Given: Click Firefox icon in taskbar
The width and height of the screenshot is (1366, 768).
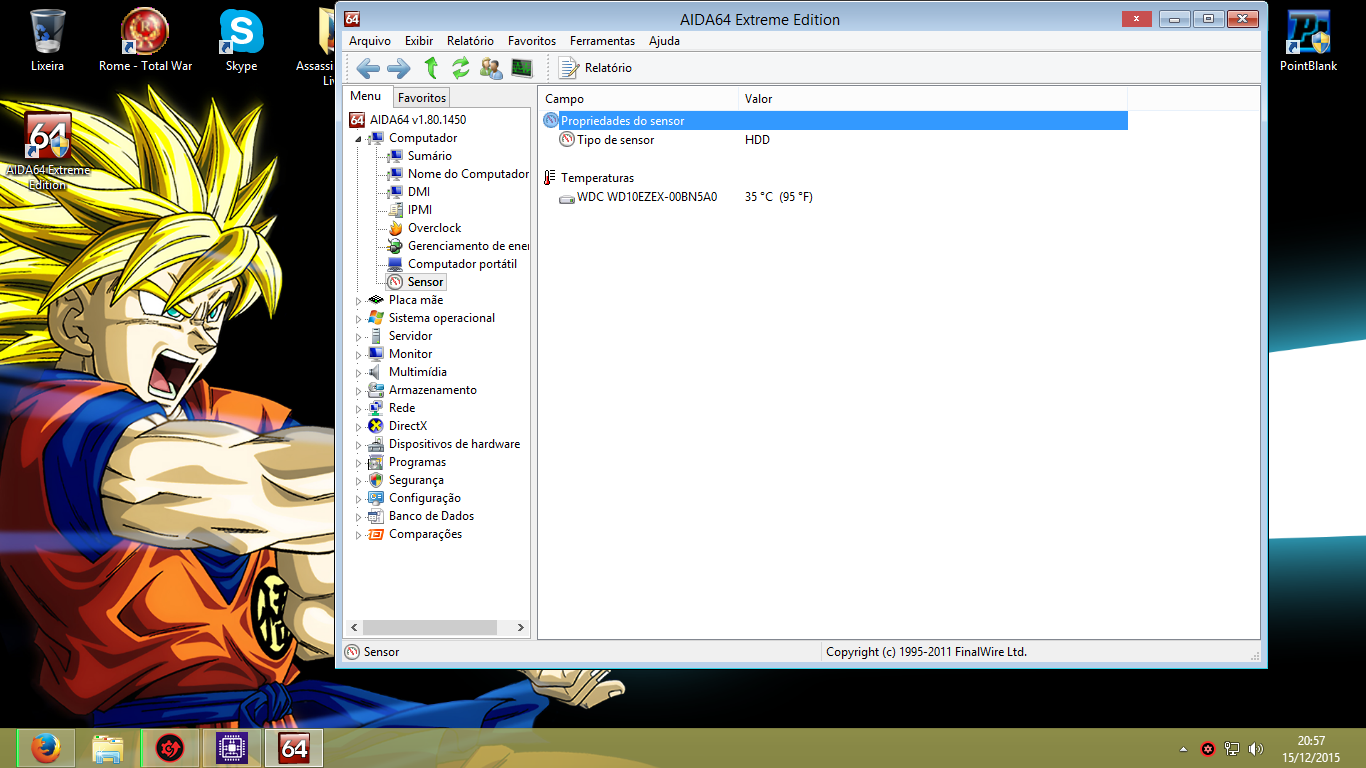Looking at the screenshot, I should pyautogui.click(x=44, y=748).
